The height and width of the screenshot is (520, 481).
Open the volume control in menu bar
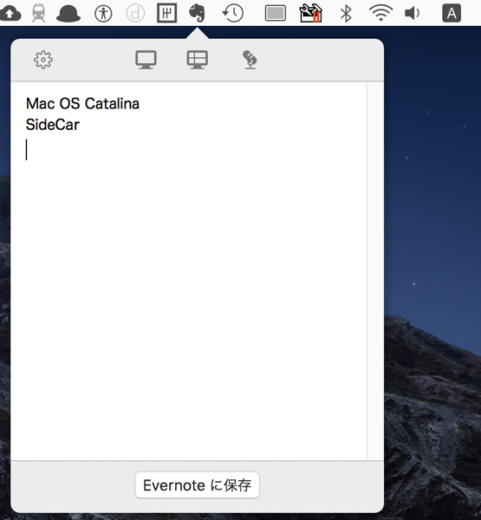412,13
